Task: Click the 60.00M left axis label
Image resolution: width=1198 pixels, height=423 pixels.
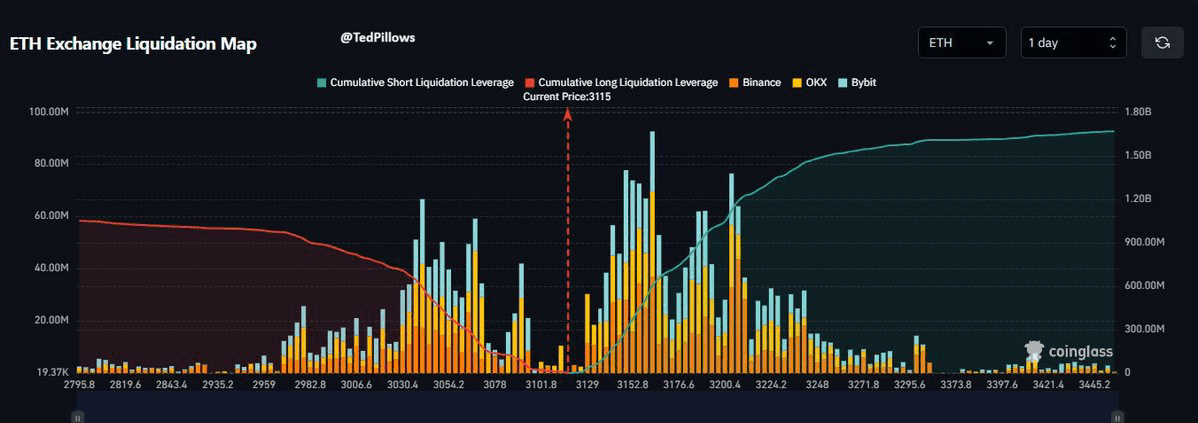Action: 51,216
